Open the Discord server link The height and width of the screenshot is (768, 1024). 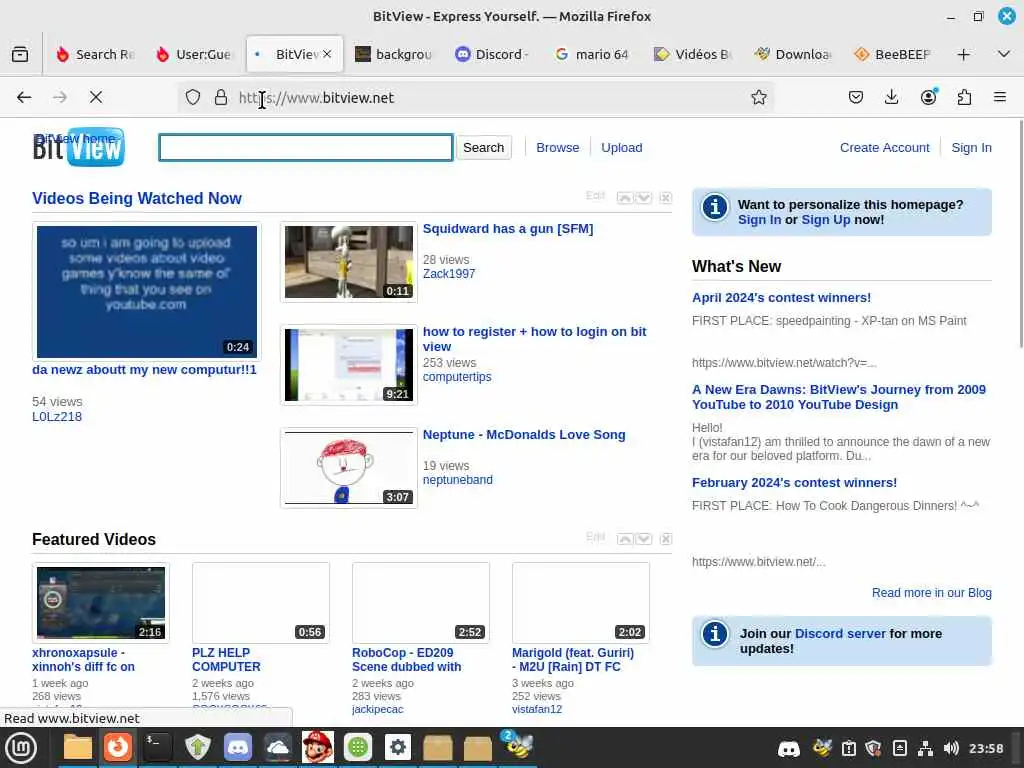coord(840,633)
